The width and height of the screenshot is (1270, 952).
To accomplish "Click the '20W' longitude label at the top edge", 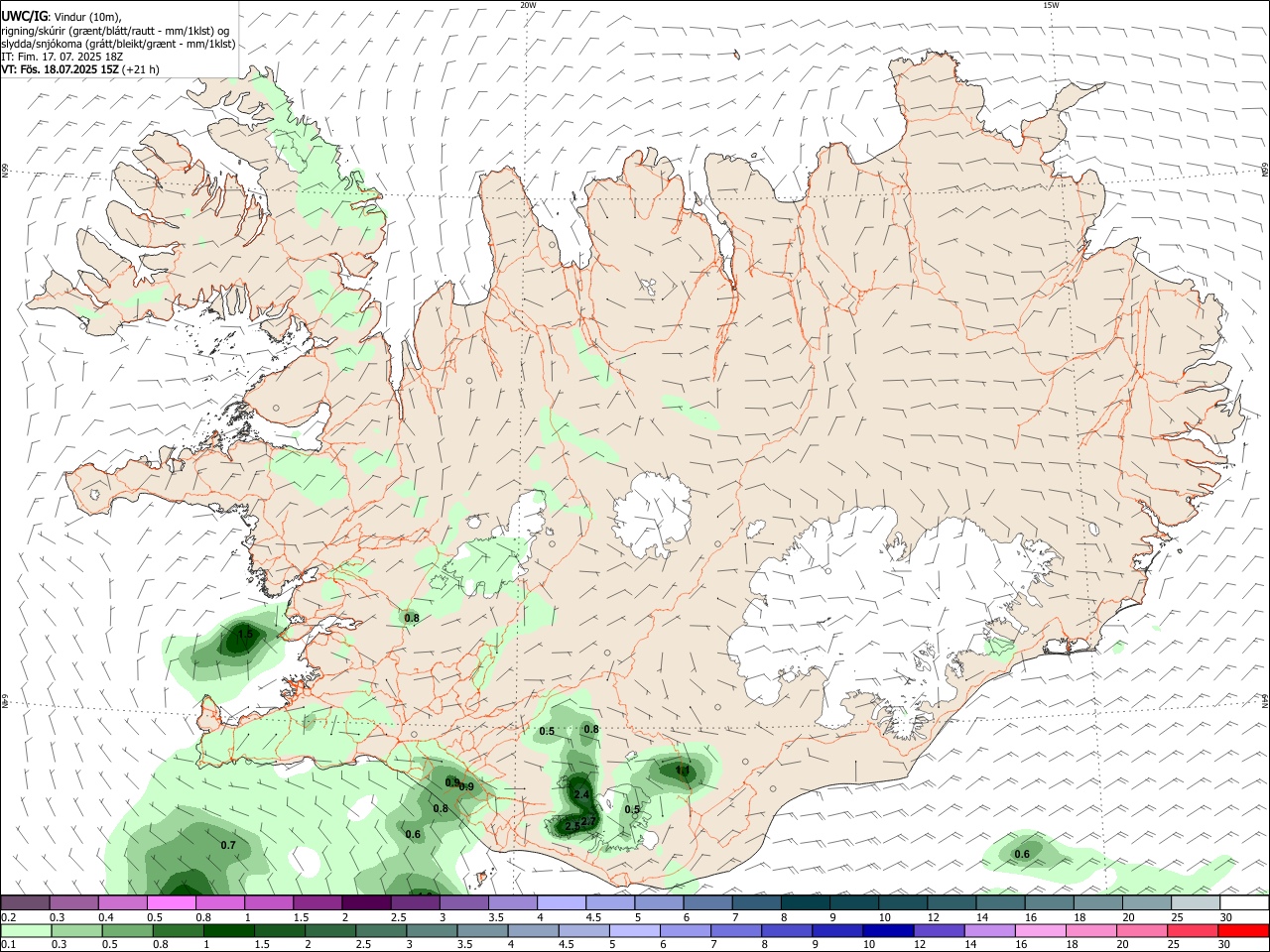I will pos(528,5).
